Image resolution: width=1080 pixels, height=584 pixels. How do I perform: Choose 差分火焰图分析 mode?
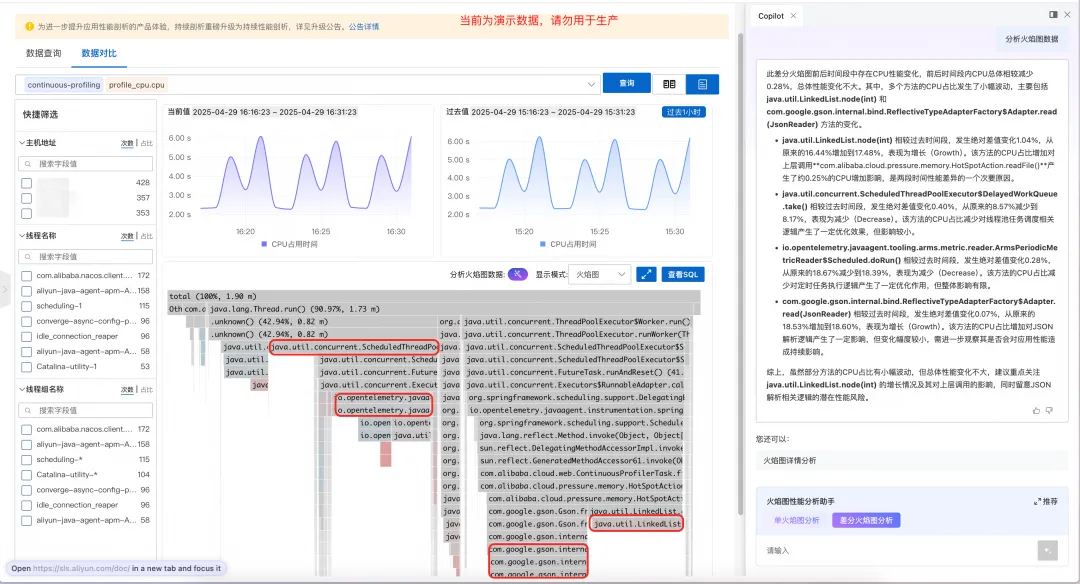tap(866, 520)
